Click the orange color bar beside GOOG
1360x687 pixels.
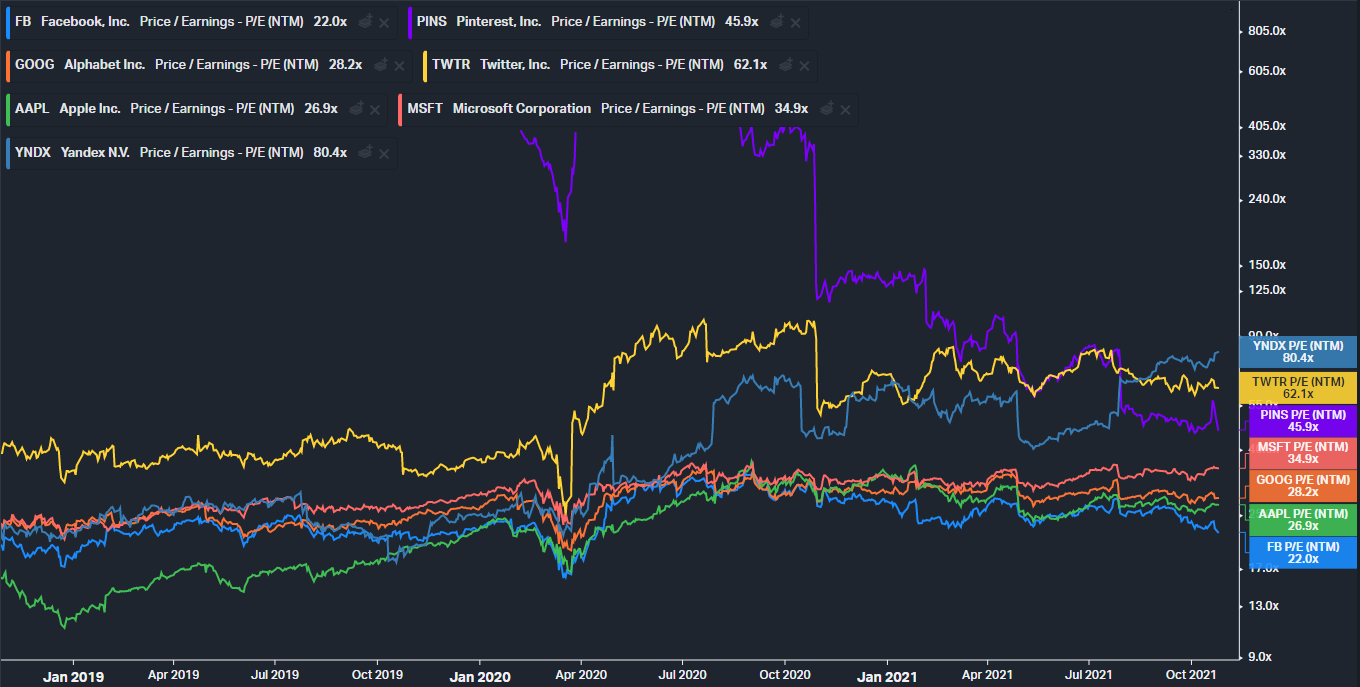click(x=8, y=65)
